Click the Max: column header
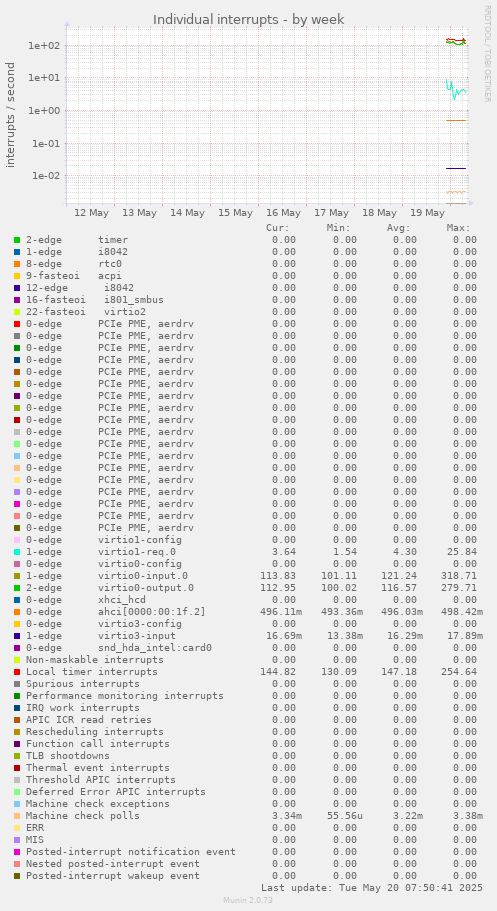The image size is (497, 911). pyautogui.click(x=459, y=228)
